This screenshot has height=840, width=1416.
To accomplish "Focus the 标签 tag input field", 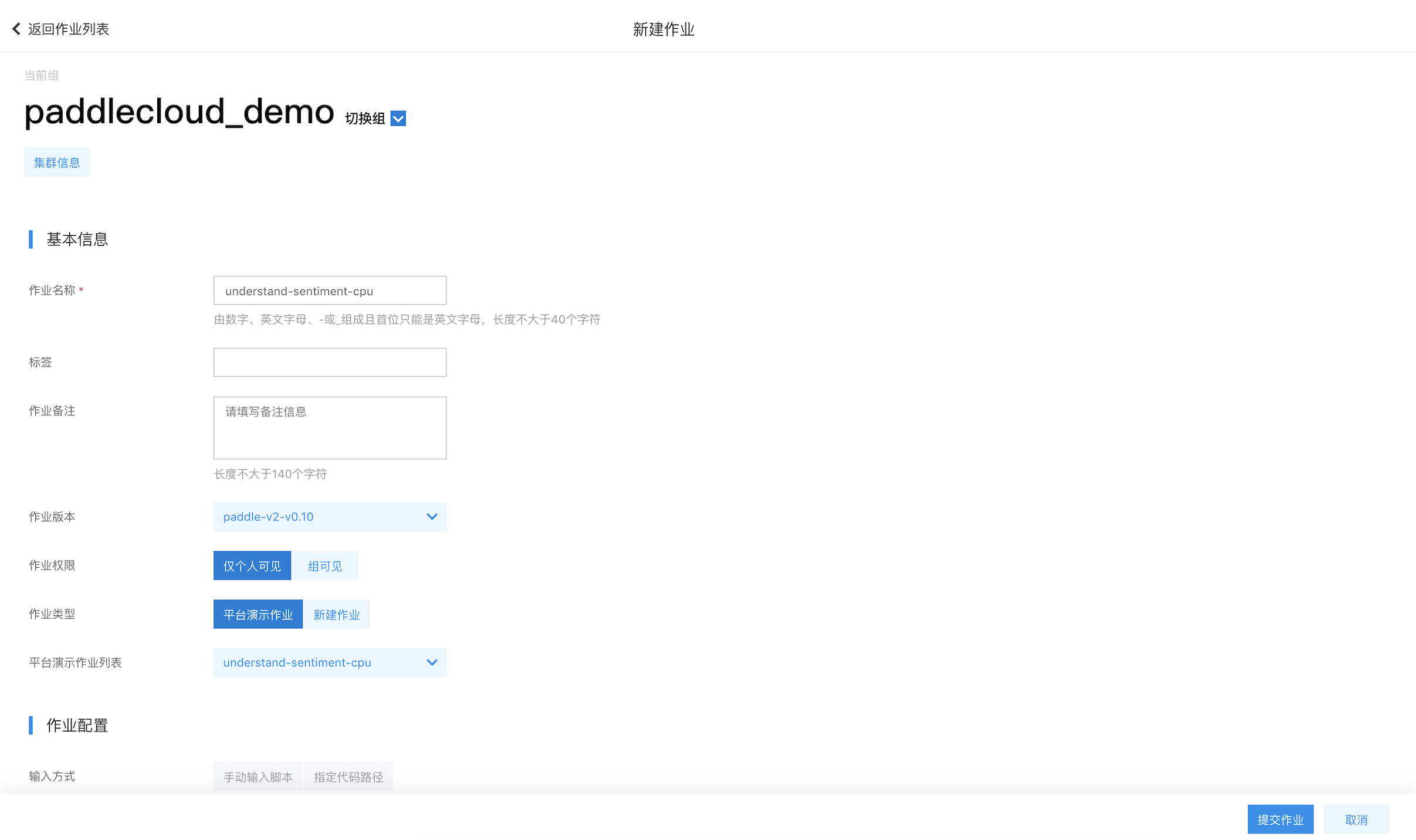I will (330, 363).
